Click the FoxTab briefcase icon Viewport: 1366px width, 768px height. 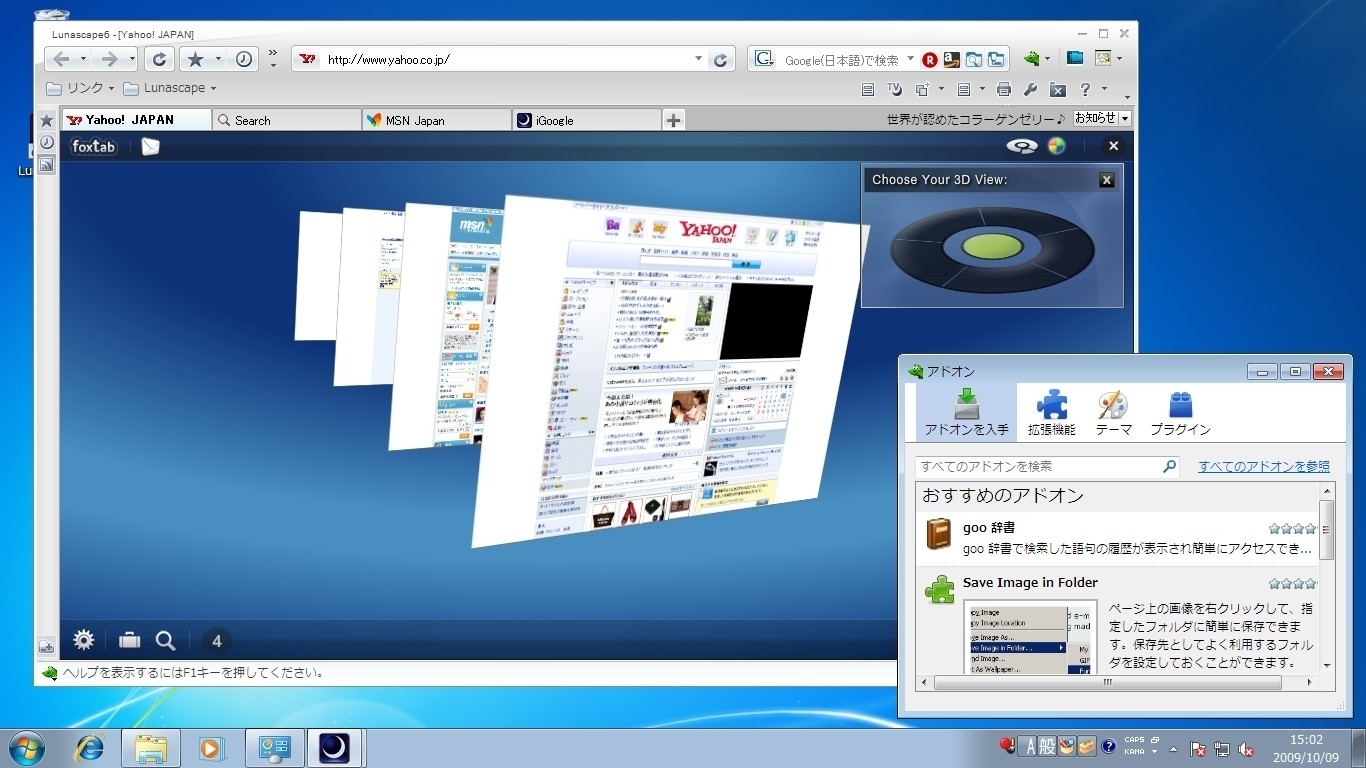click(x=129, y=640)
